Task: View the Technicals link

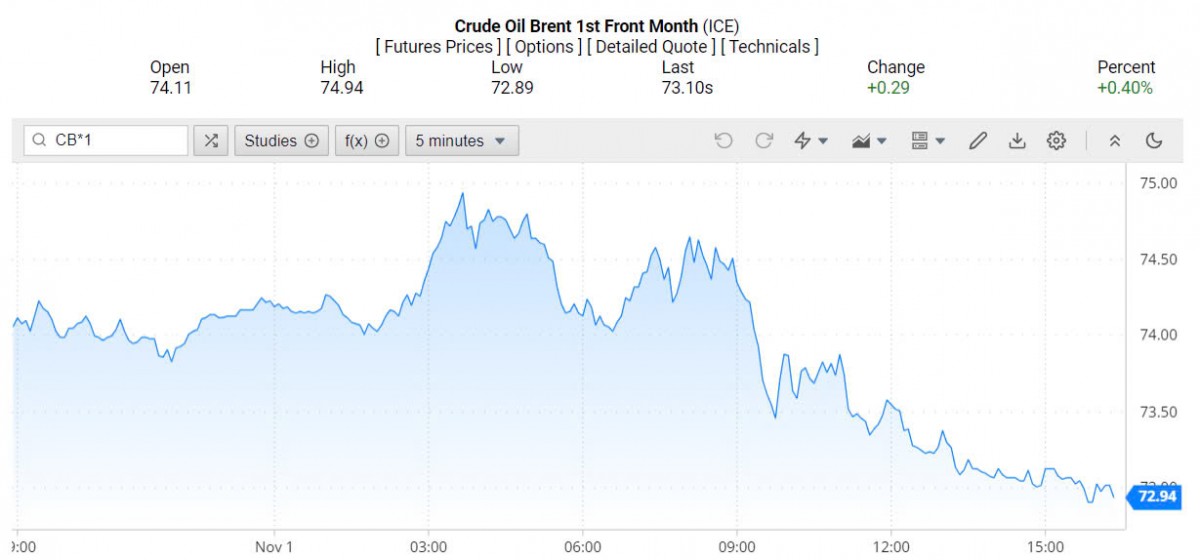Action: (x=770, y=46)
